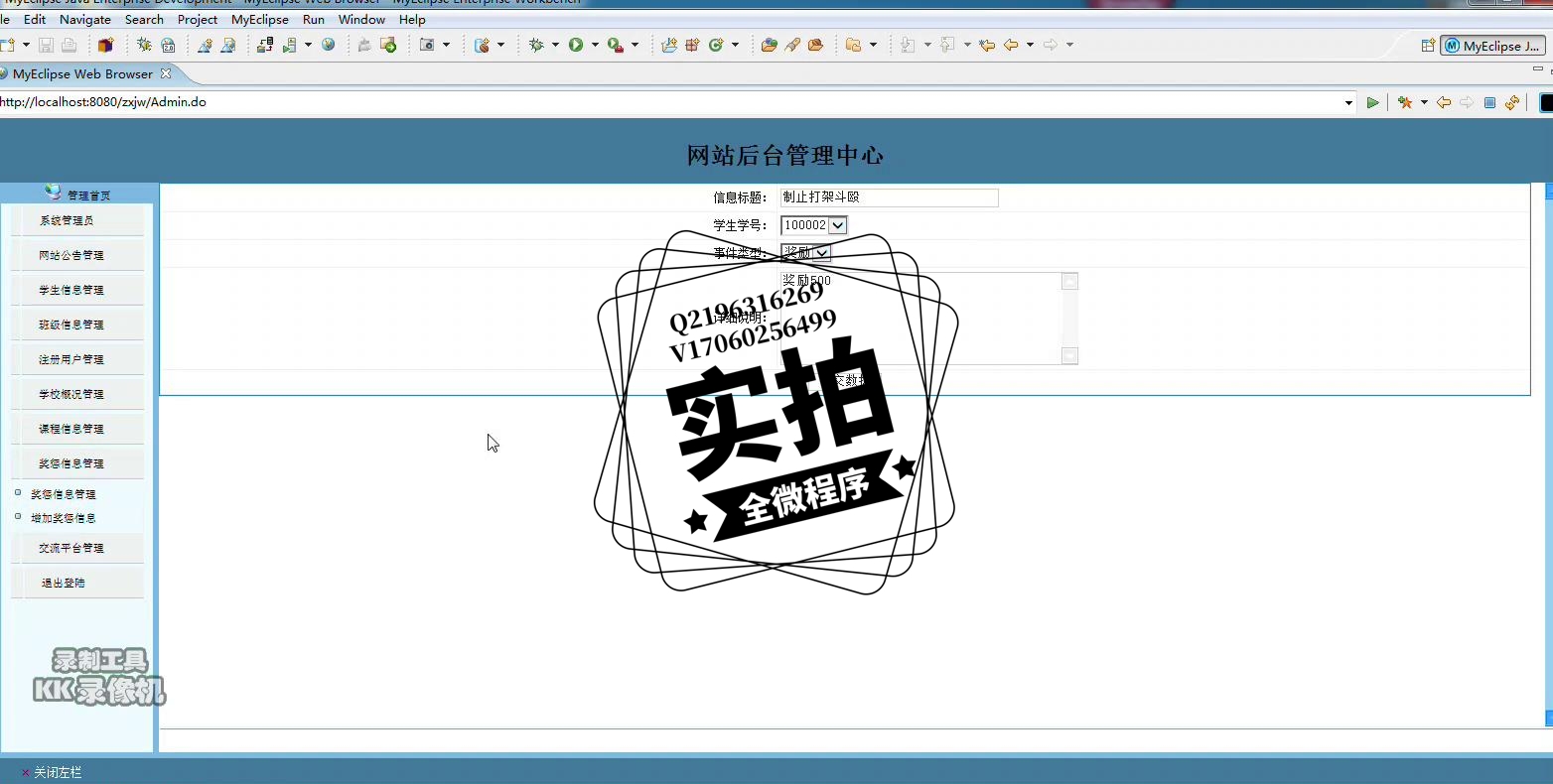The height and width of the screenshot is (784, 1553).
Task: Click the green Run button icon
Action: (x=576, y=45)
